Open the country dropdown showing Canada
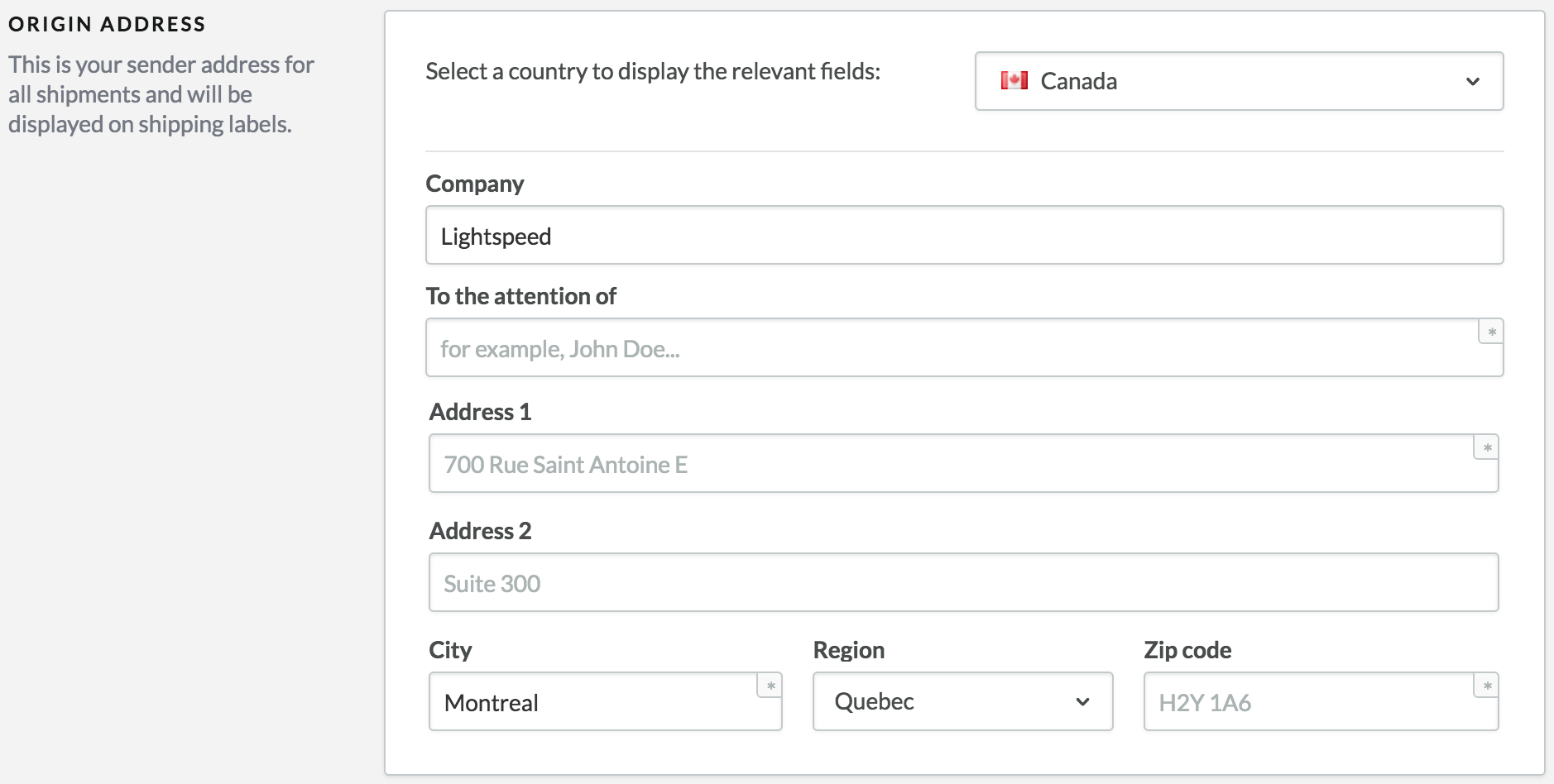 (x=1238, y=81)
